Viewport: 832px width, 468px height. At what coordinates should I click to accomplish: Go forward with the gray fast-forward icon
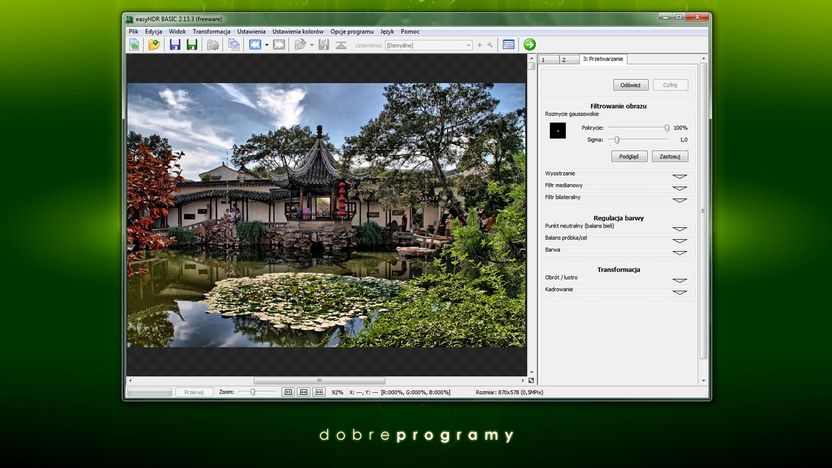(279, 45)
